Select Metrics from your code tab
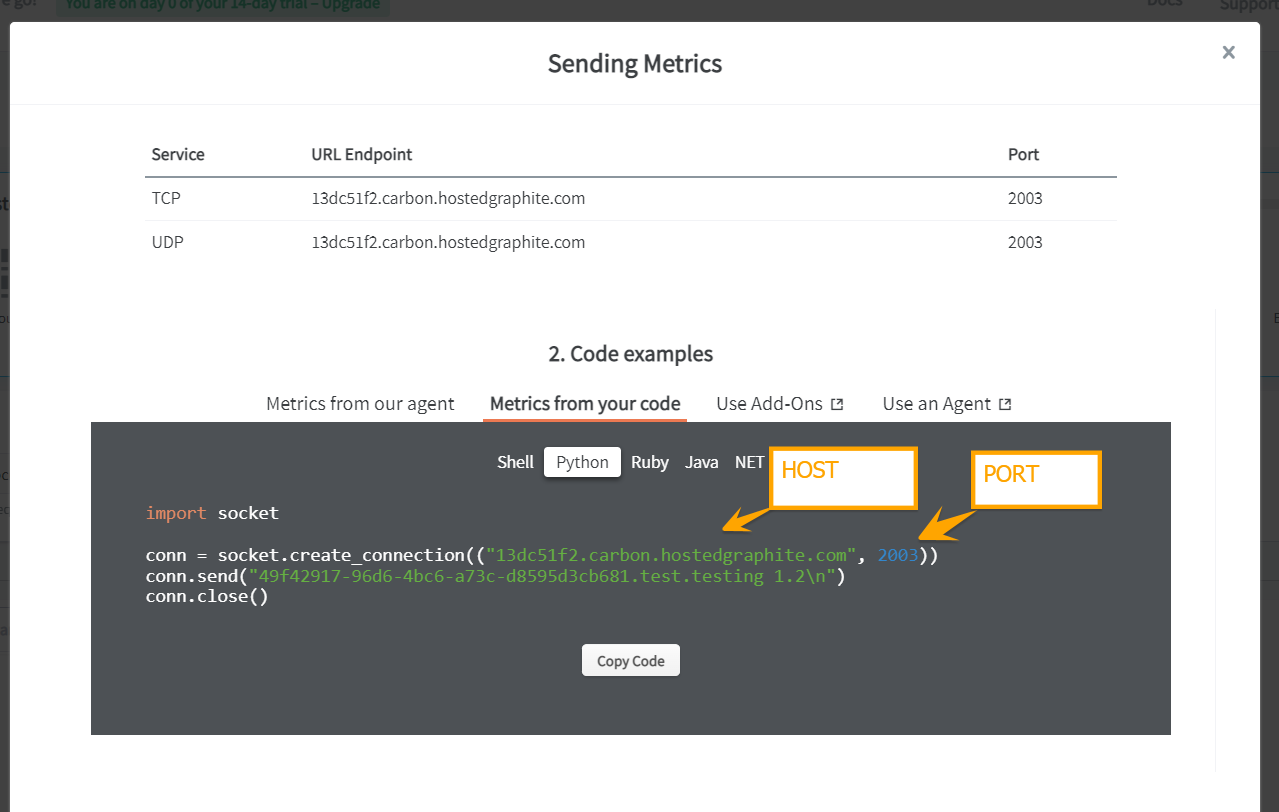 (x=585, y=404)
